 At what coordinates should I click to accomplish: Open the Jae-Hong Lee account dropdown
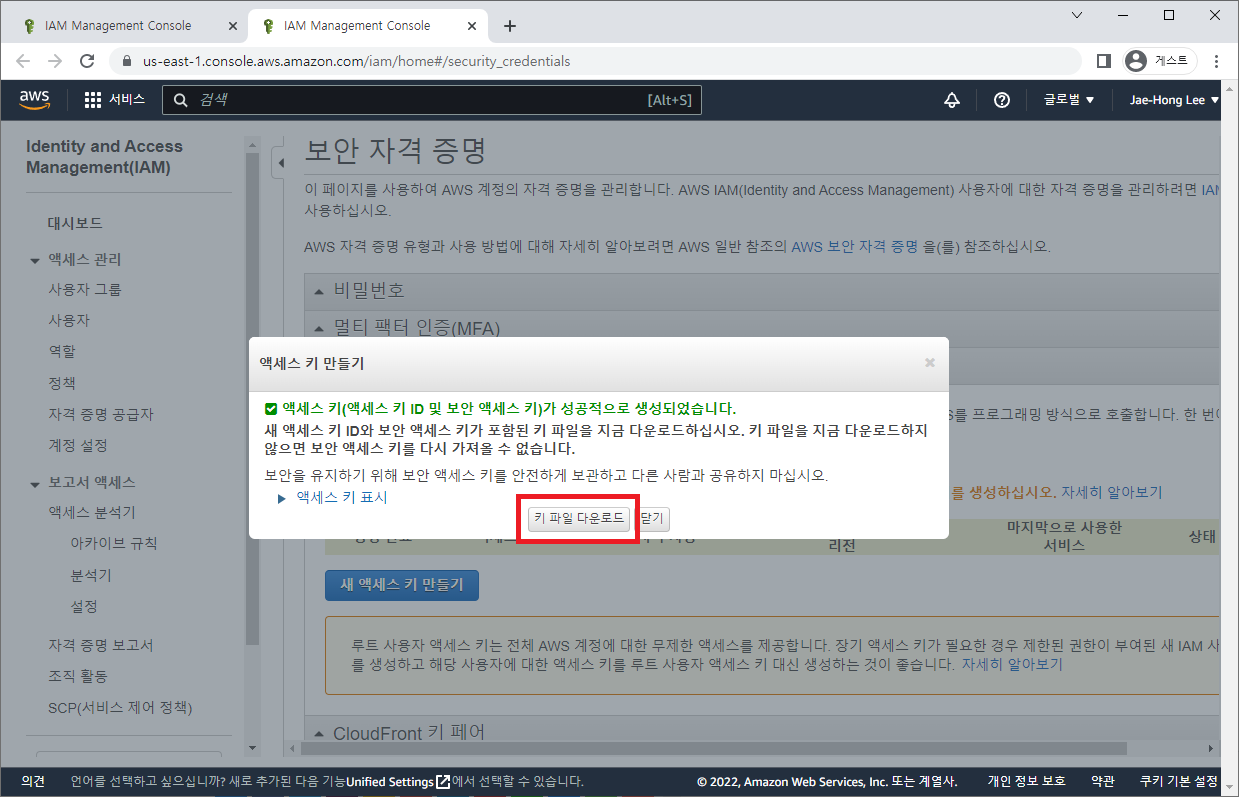[1174, 100]
